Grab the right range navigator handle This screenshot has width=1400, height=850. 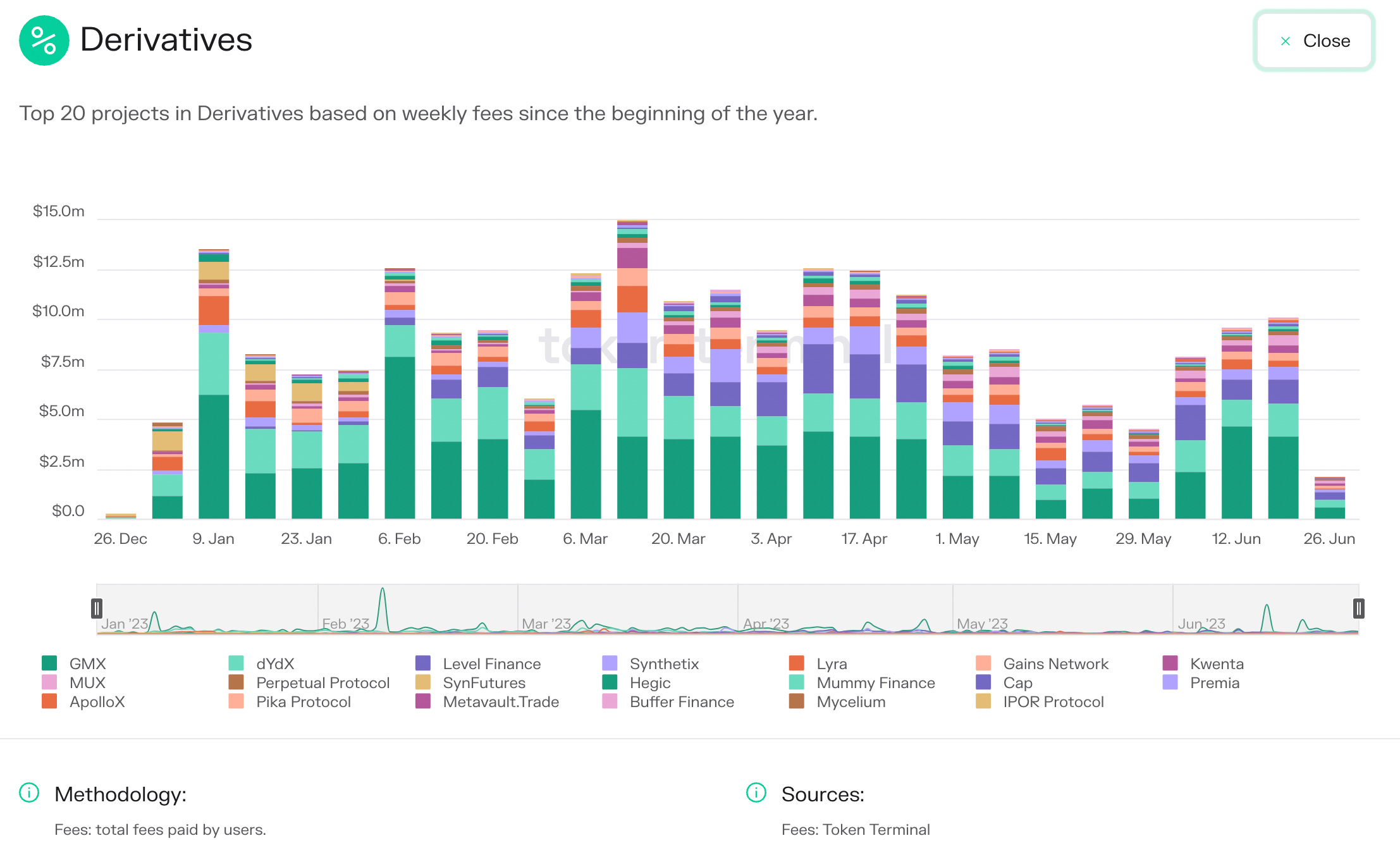point(1358,608)
